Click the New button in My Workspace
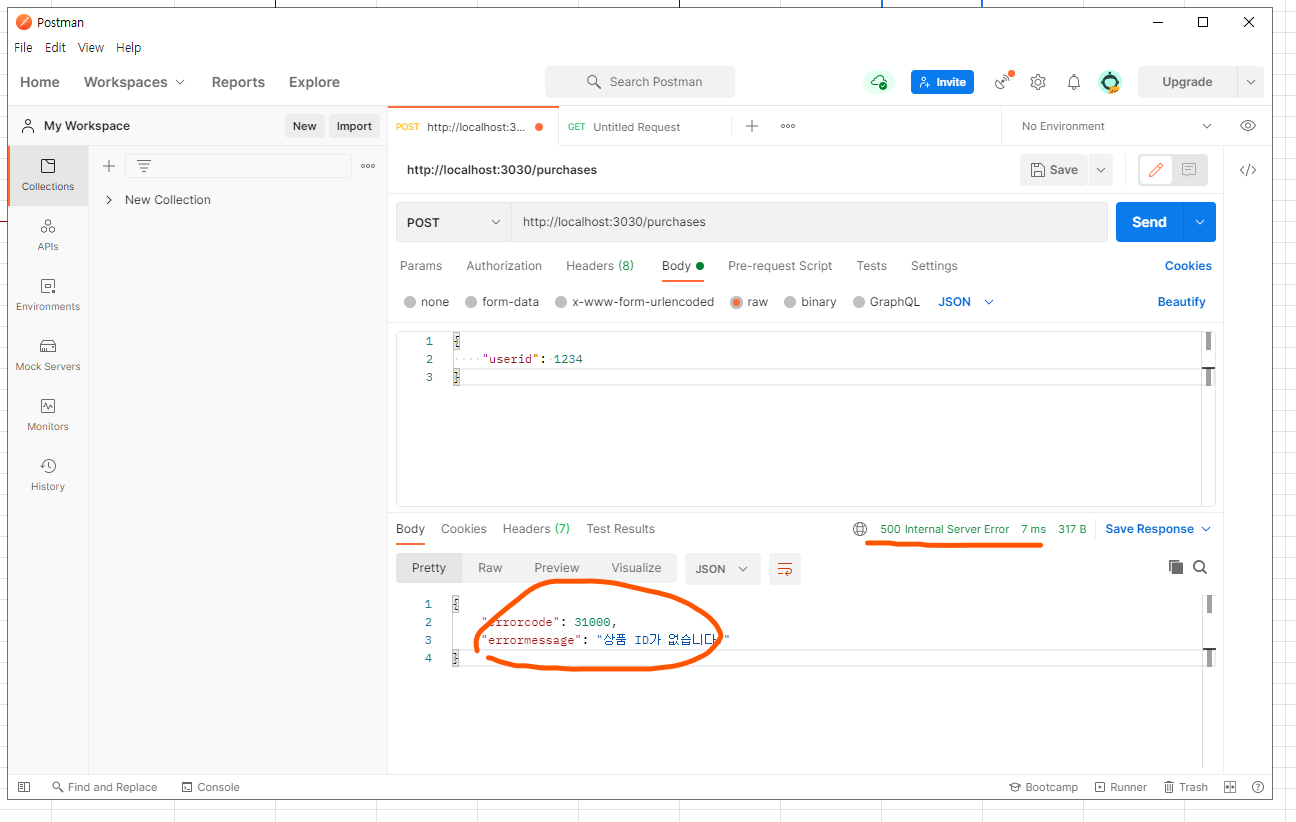 pos(305,126)
